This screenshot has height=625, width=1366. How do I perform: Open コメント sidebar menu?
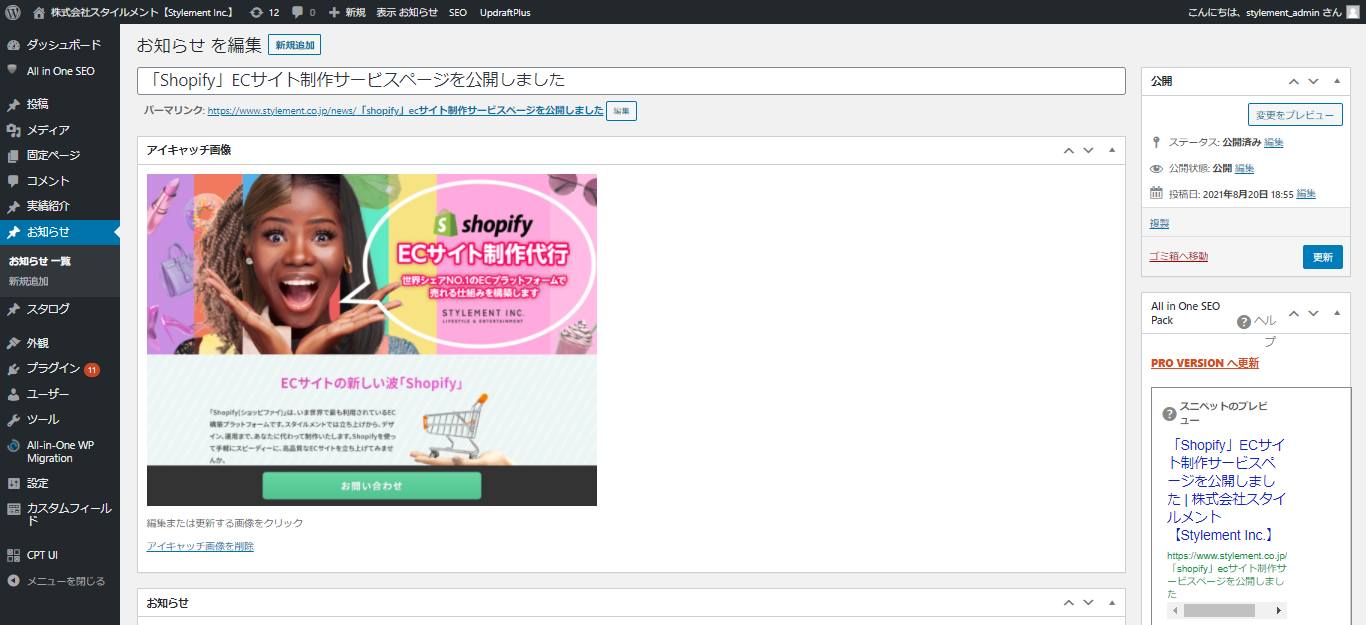coord(60,181)
